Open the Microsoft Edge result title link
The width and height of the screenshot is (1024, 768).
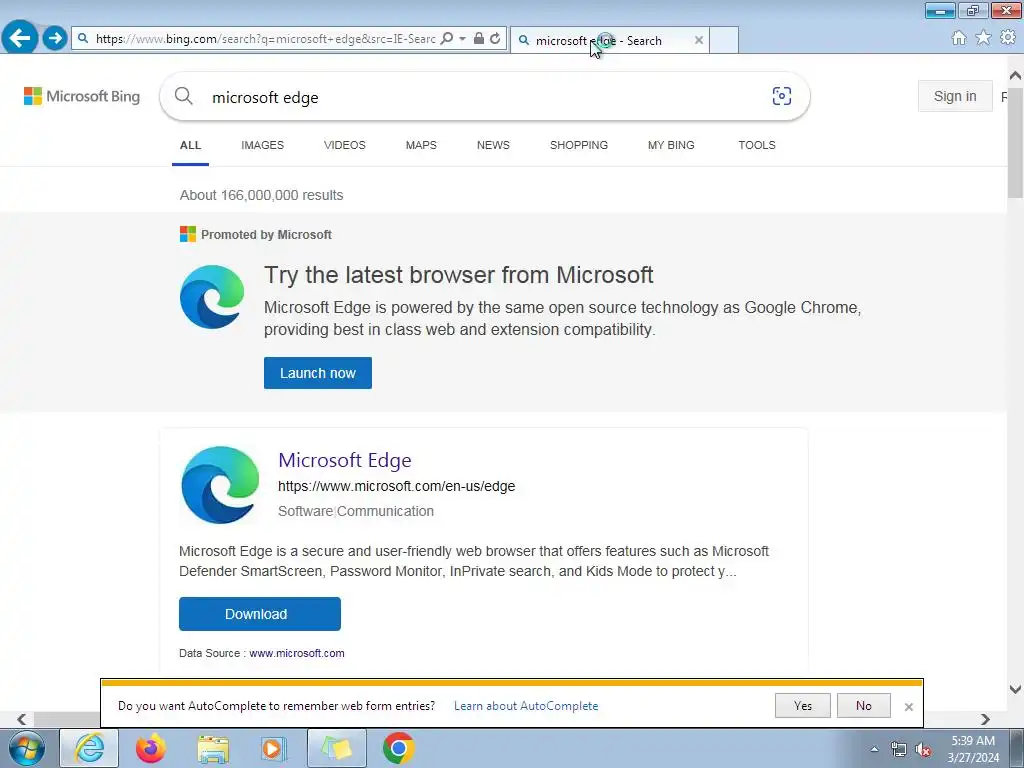[345, 460]
